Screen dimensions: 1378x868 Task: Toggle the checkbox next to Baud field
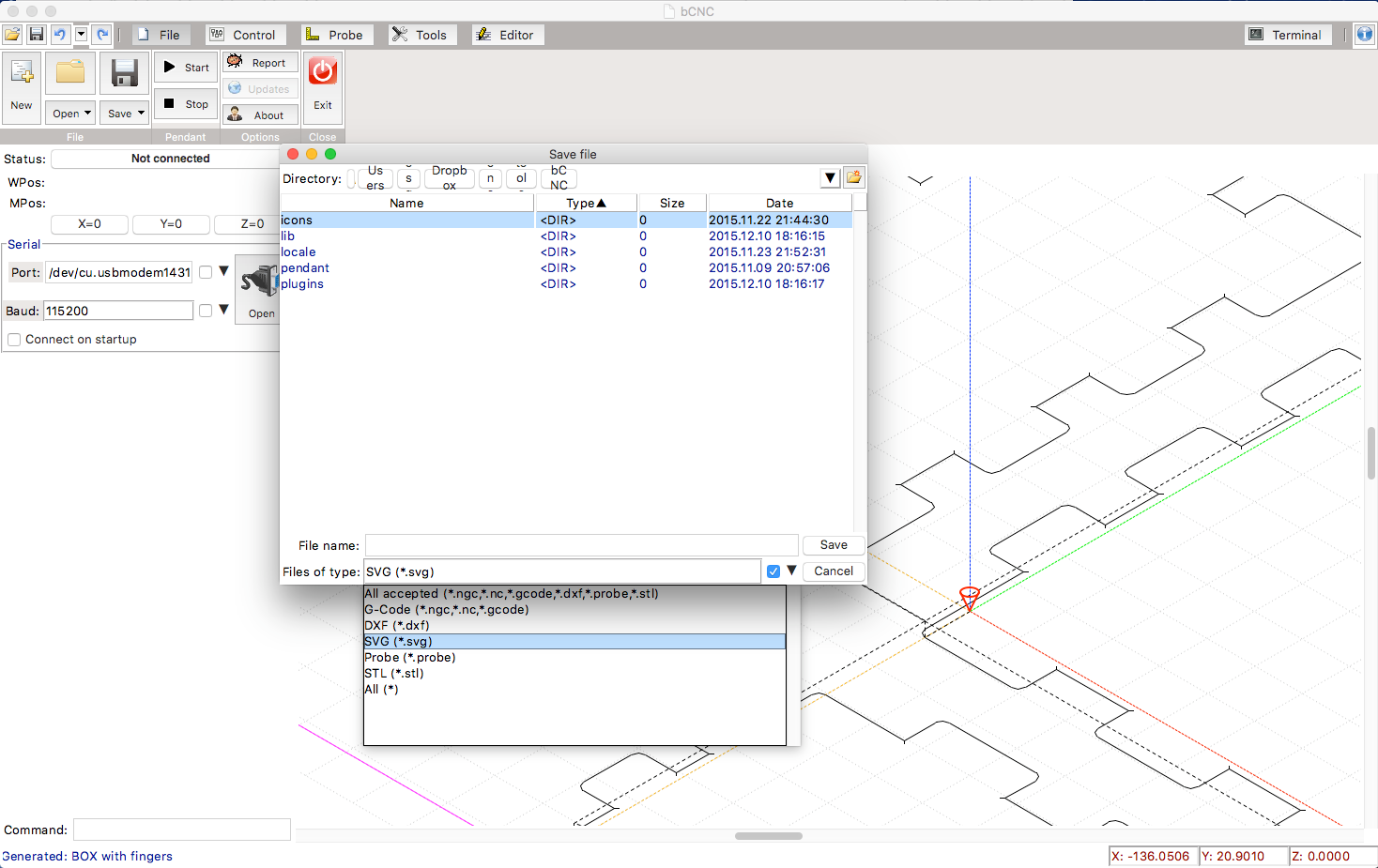[206, 311]
